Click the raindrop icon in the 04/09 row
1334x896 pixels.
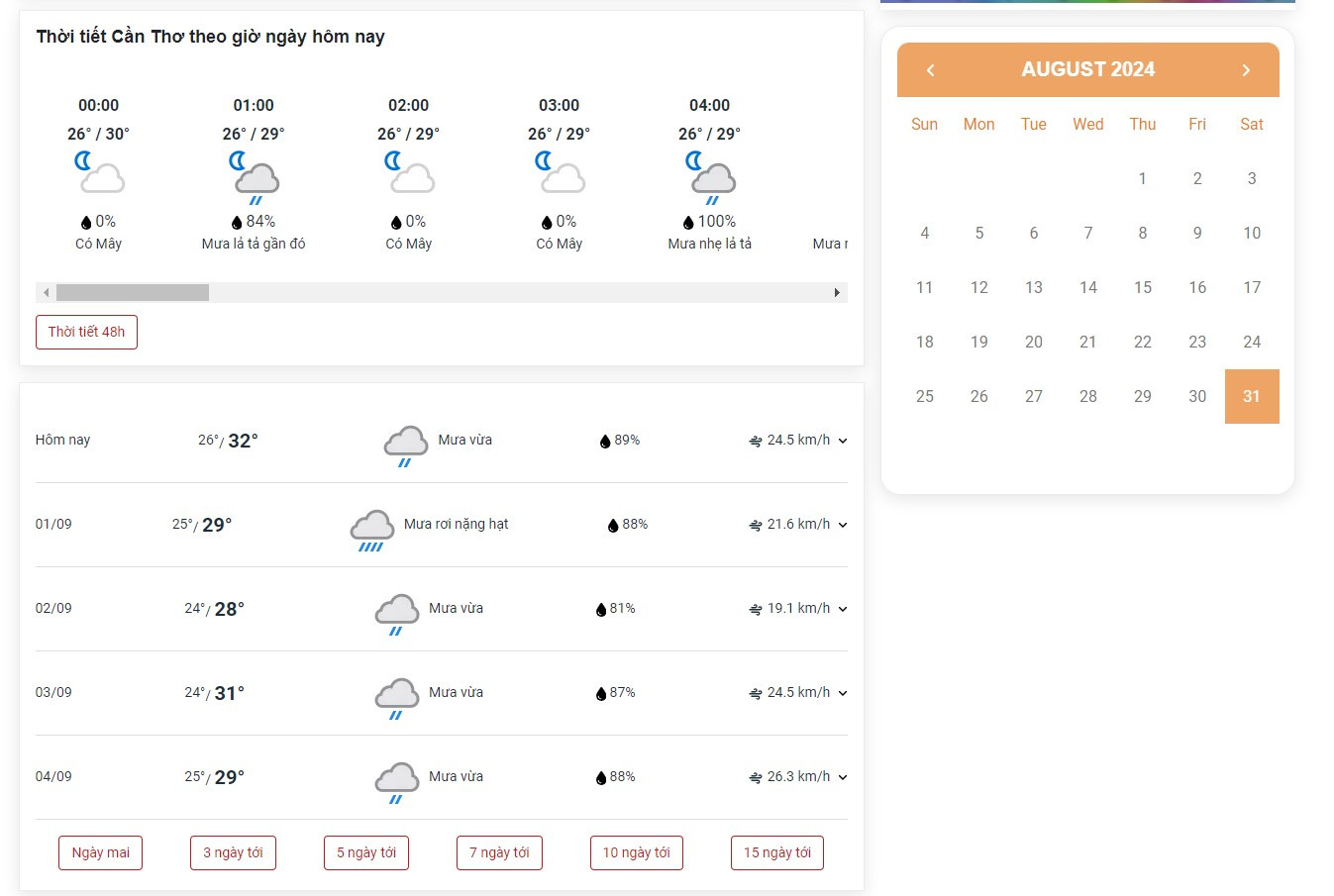click(x=600, y=777)
